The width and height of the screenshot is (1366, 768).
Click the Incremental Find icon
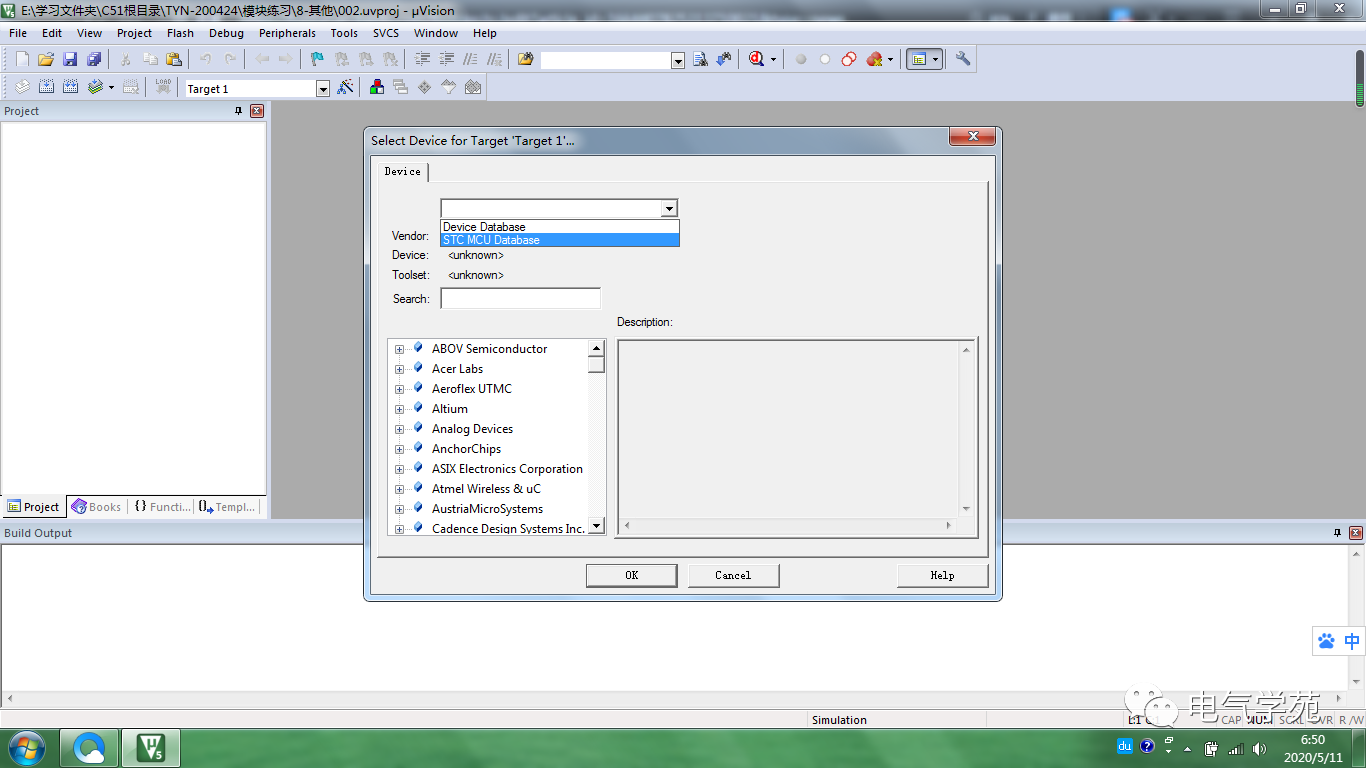[724, 59]
